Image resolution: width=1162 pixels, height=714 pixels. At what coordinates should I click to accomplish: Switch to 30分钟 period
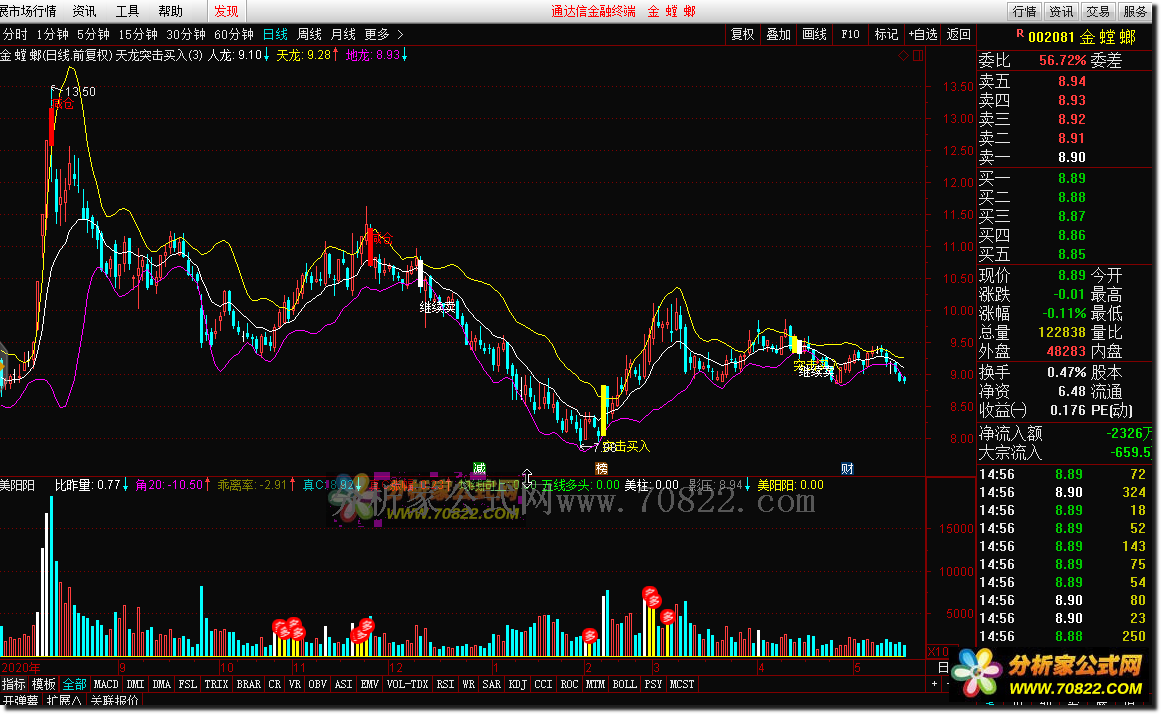[x=185, y=34]
